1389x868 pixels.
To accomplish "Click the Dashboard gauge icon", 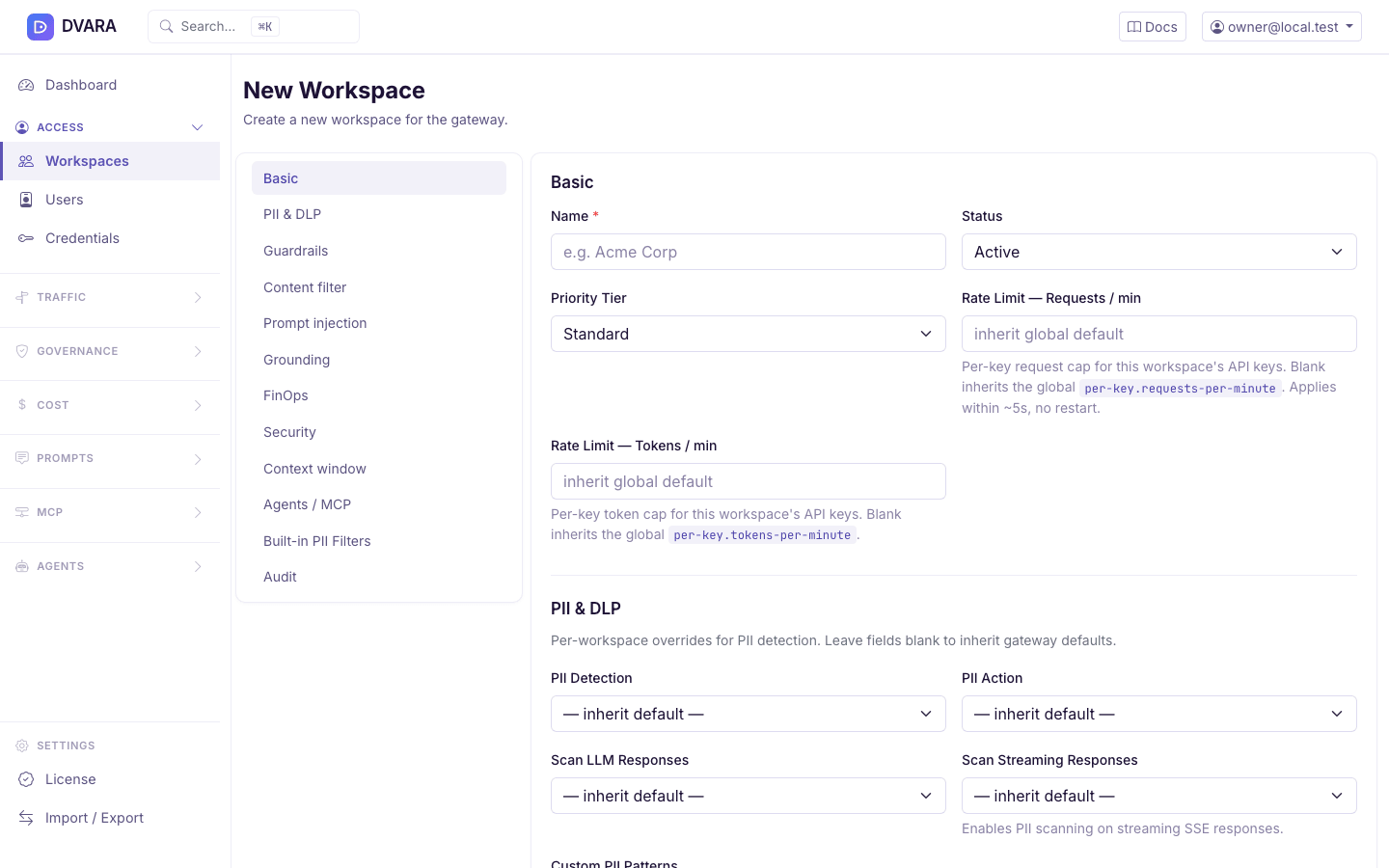I will coord(26,85).
